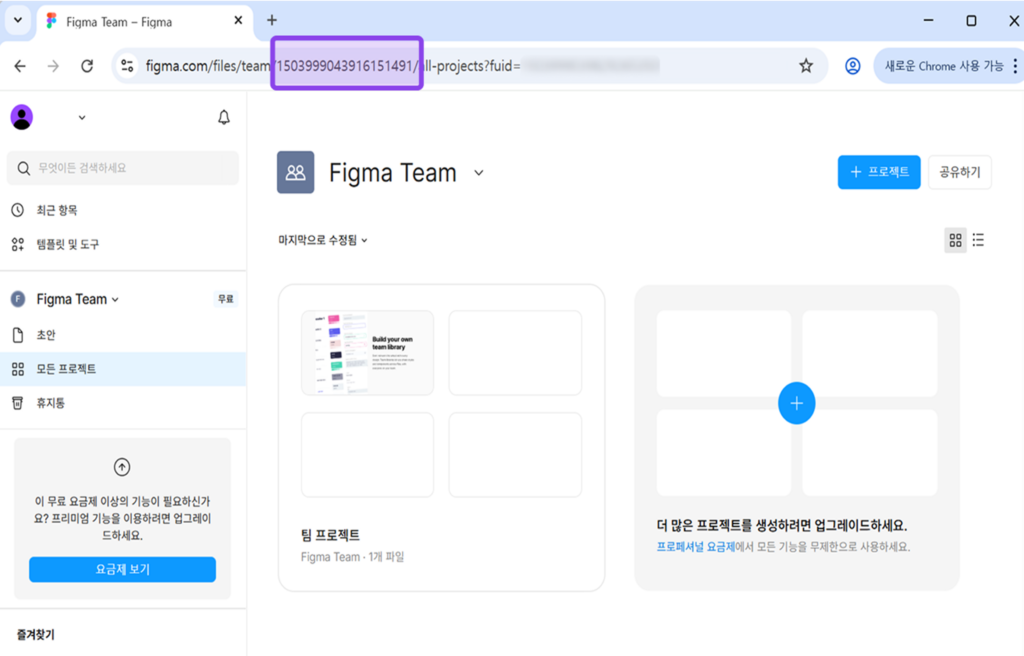1024x656 pixels.
Task: Open the 마지막으로 수정됨 sort dropdown
Action: 323,240
